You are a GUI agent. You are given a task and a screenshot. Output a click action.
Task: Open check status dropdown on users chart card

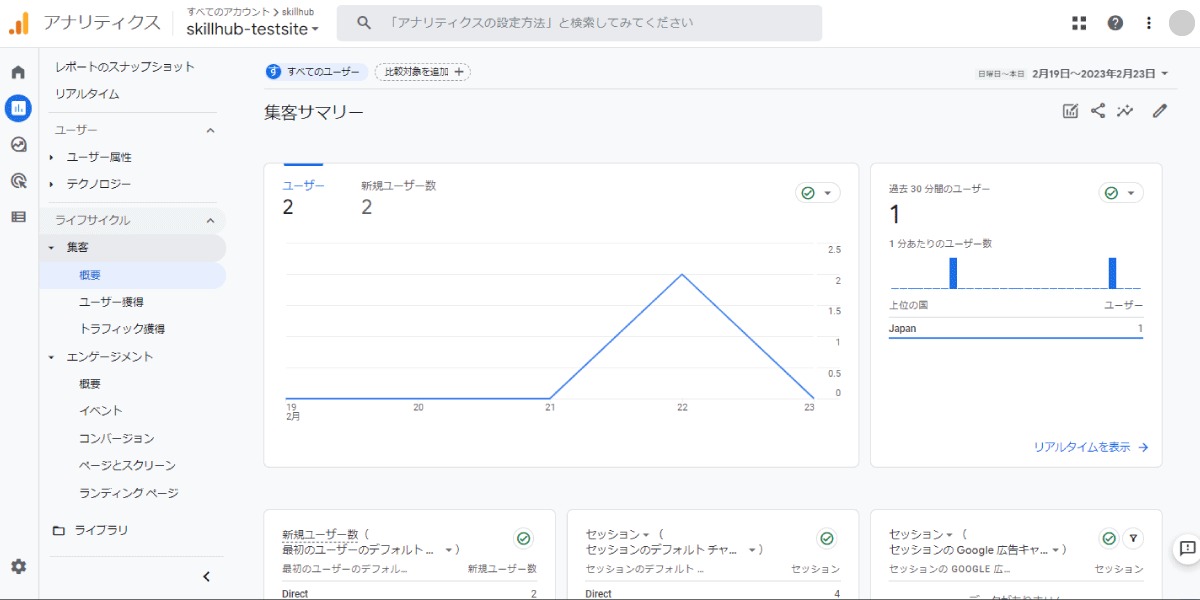tap(818, 193)
